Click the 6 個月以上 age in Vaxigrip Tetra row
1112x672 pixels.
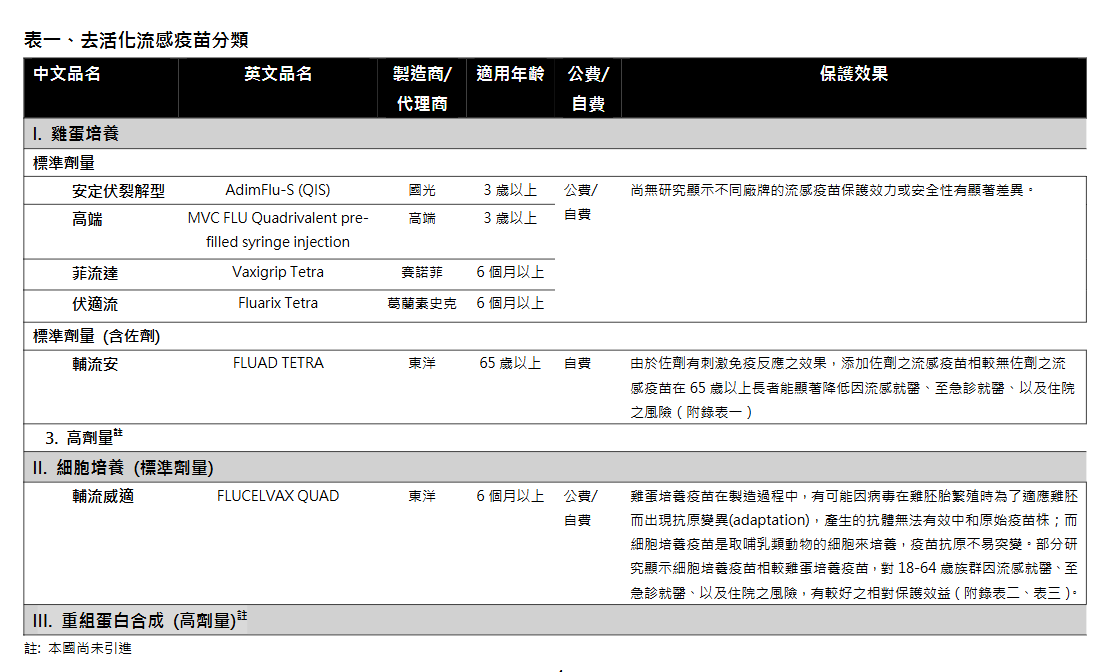pyautogui.click(x=510, y=272)
